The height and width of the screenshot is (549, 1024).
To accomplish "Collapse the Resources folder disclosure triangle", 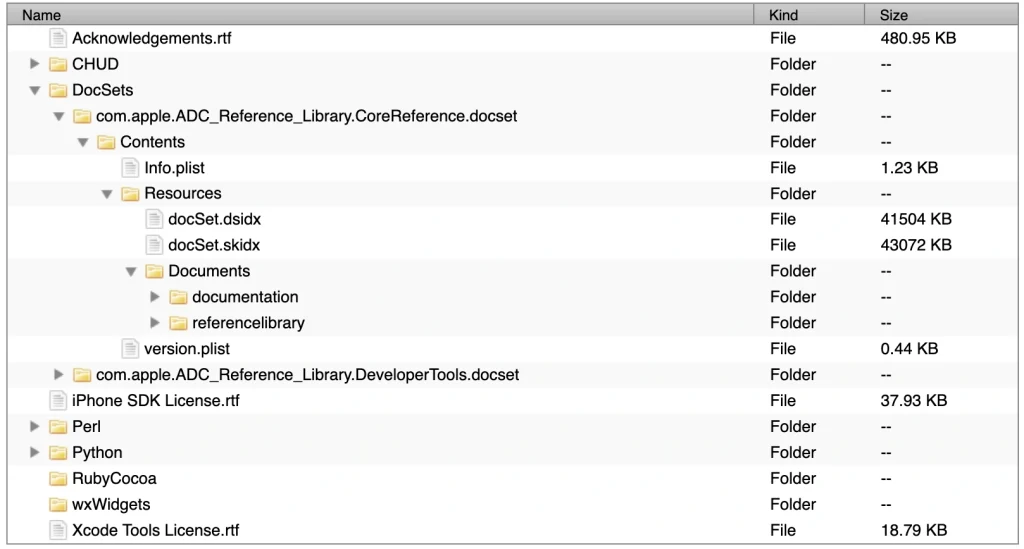I will coord(107,194).
